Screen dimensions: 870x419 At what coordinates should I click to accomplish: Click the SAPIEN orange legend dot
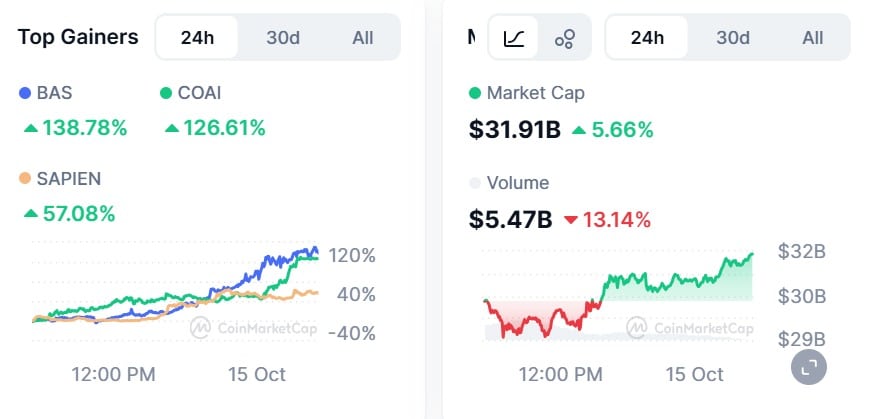click(x=25, y=179)
